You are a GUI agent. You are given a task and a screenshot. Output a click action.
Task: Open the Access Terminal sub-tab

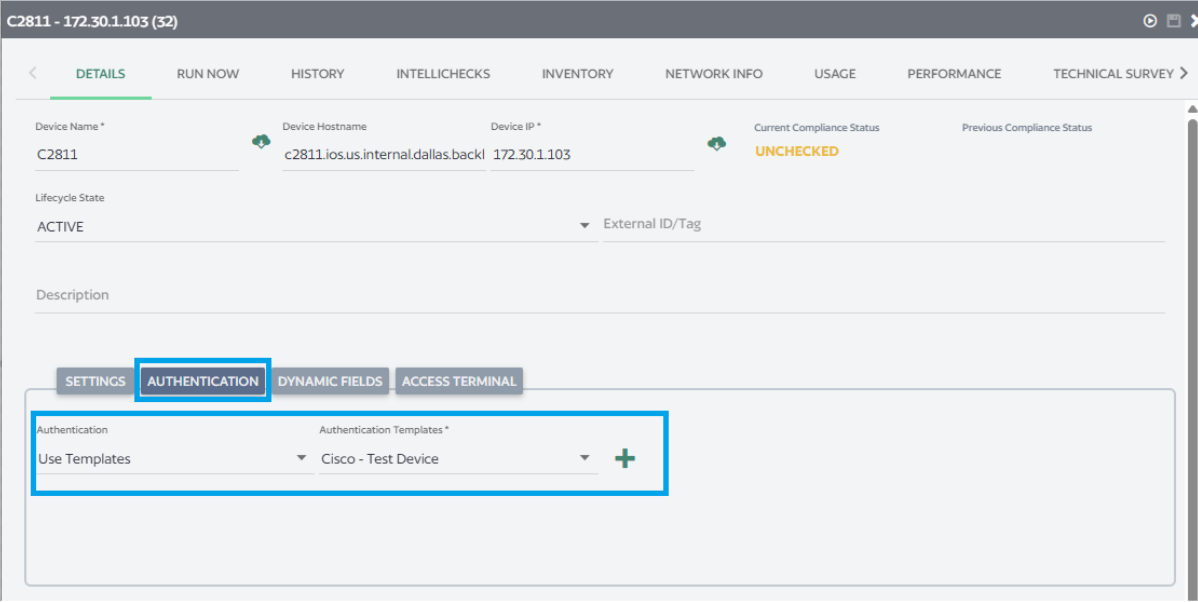(x=459, y=381)
